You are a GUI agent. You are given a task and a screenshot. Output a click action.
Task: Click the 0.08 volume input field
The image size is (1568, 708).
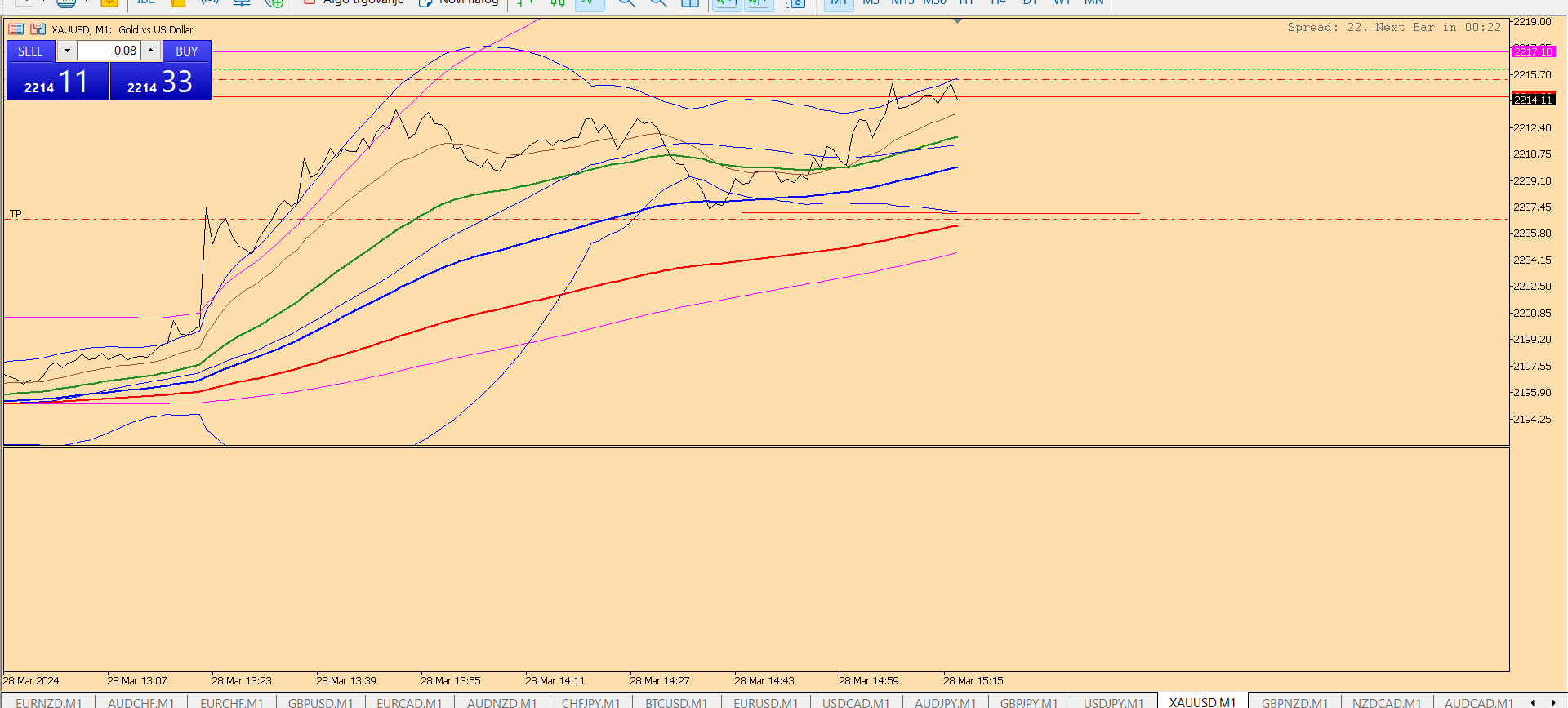click(109, 51)
